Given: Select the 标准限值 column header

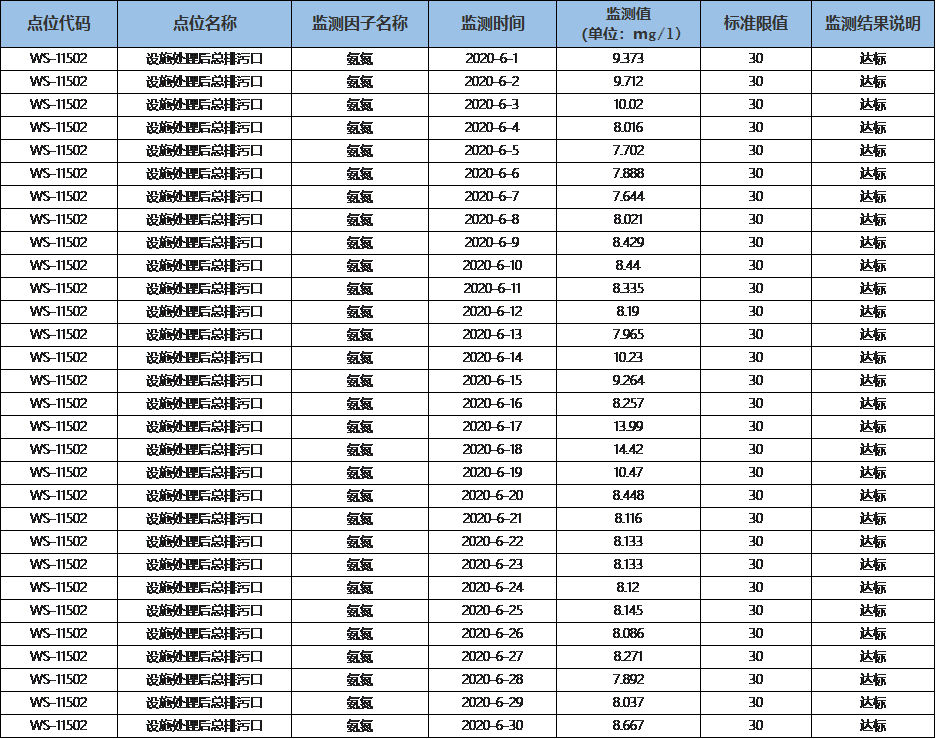Looking at the screenshot, I should click(756, 24).
